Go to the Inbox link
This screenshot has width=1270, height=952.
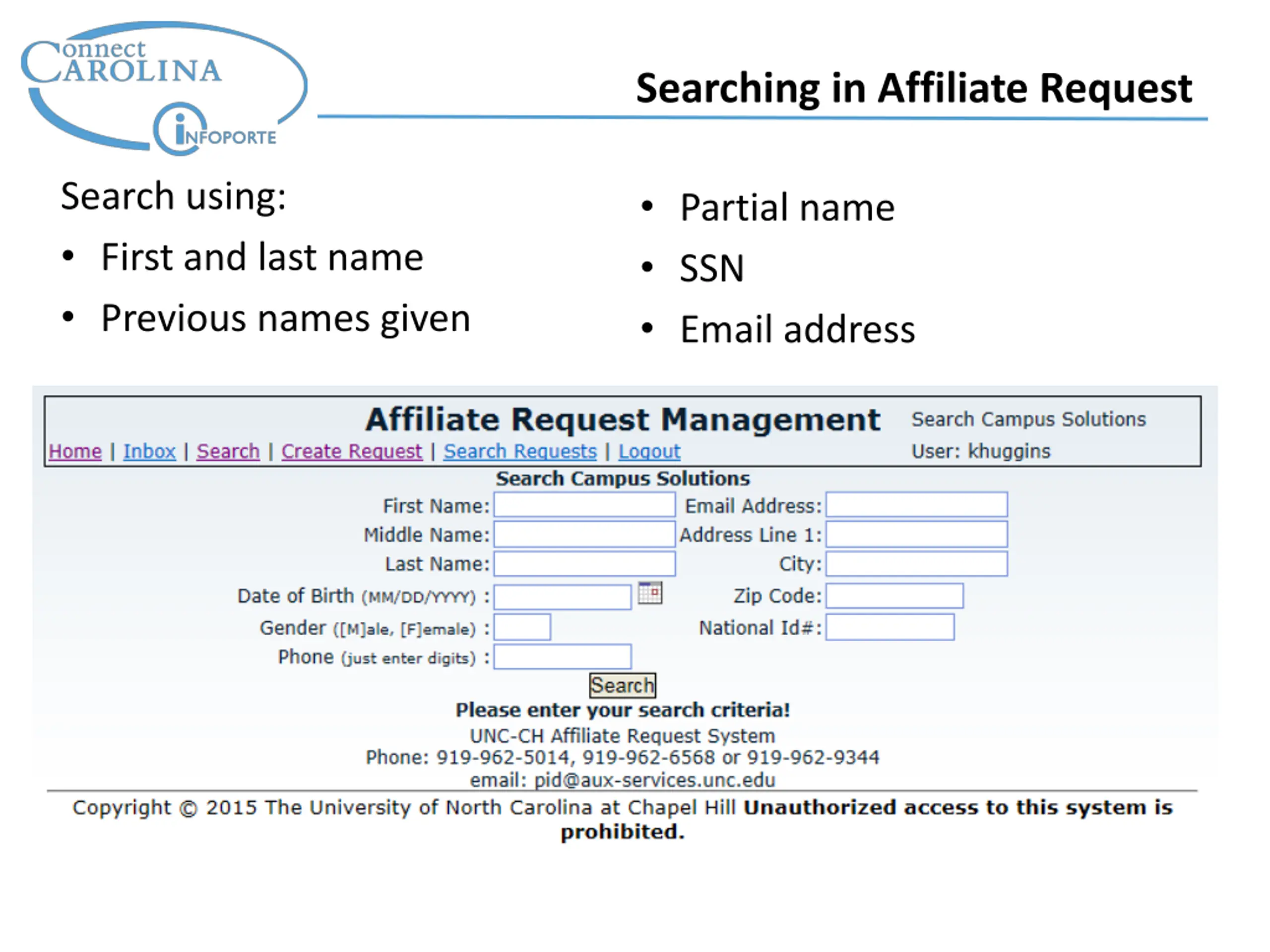149,452
